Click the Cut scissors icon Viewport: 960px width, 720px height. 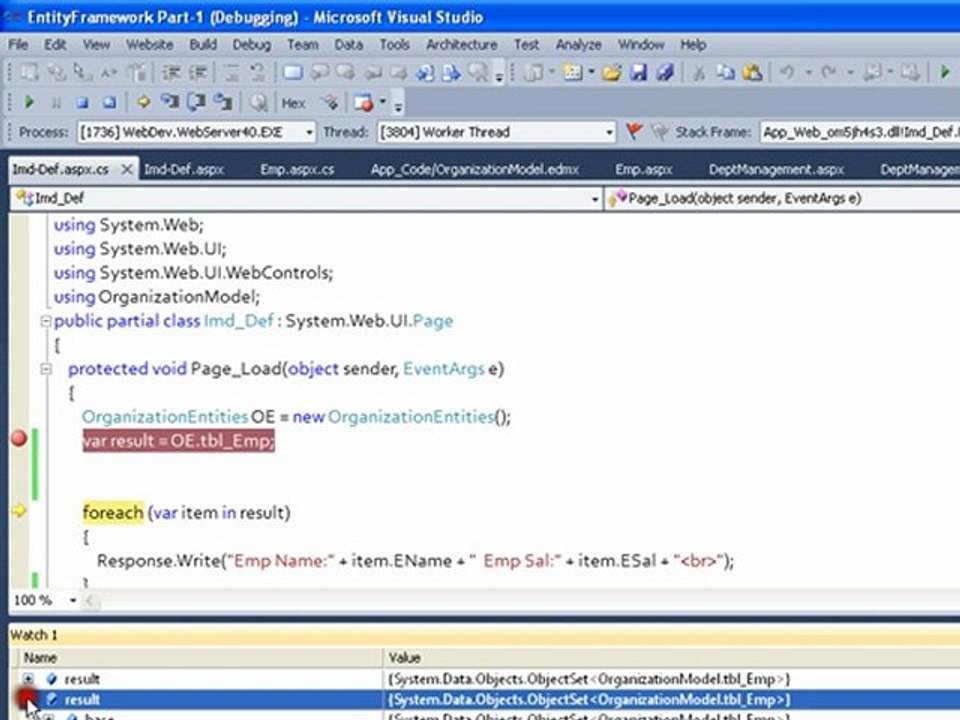pos(699,73)
